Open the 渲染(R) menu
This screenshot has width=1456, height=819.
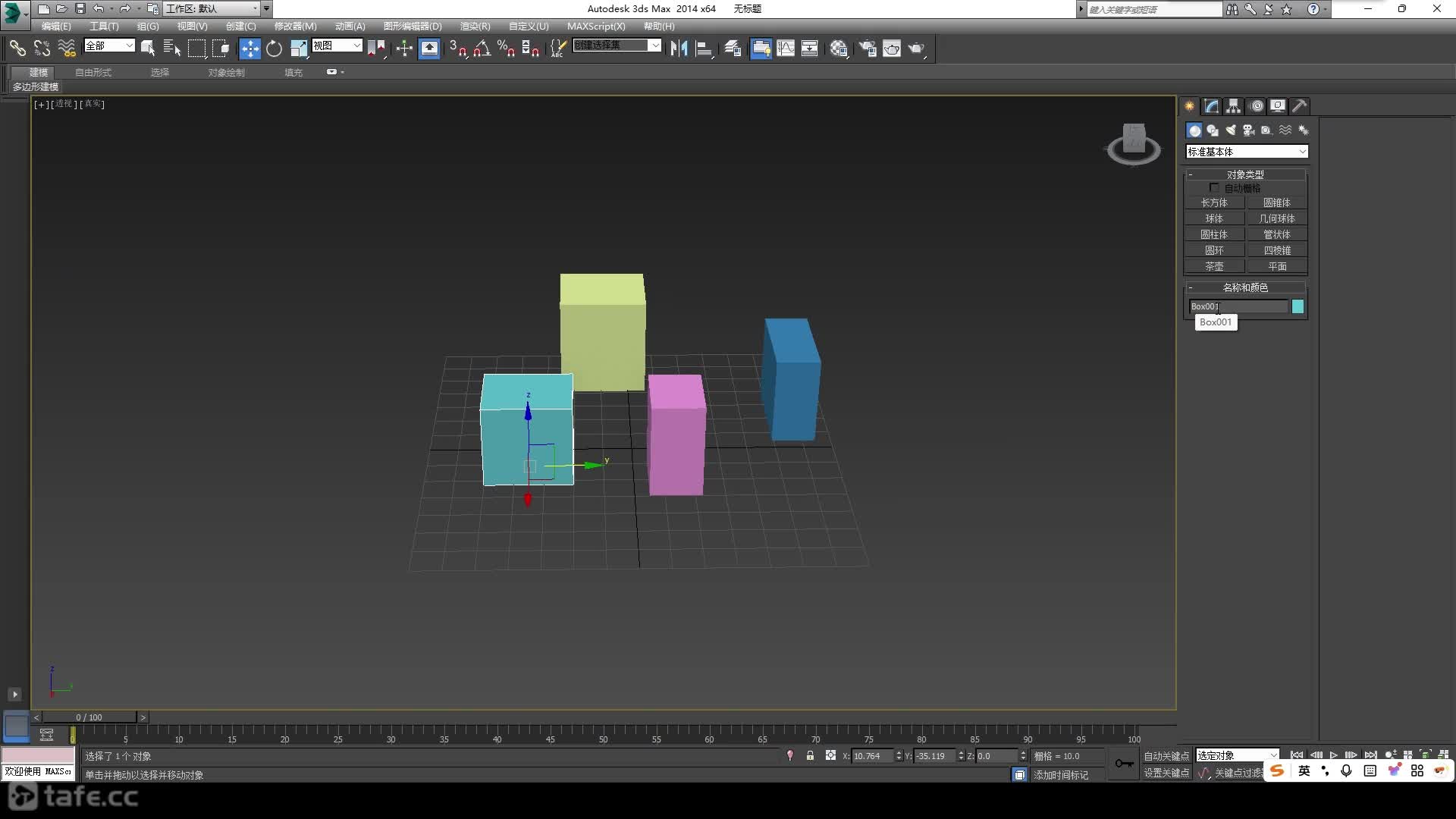(475, 26)
